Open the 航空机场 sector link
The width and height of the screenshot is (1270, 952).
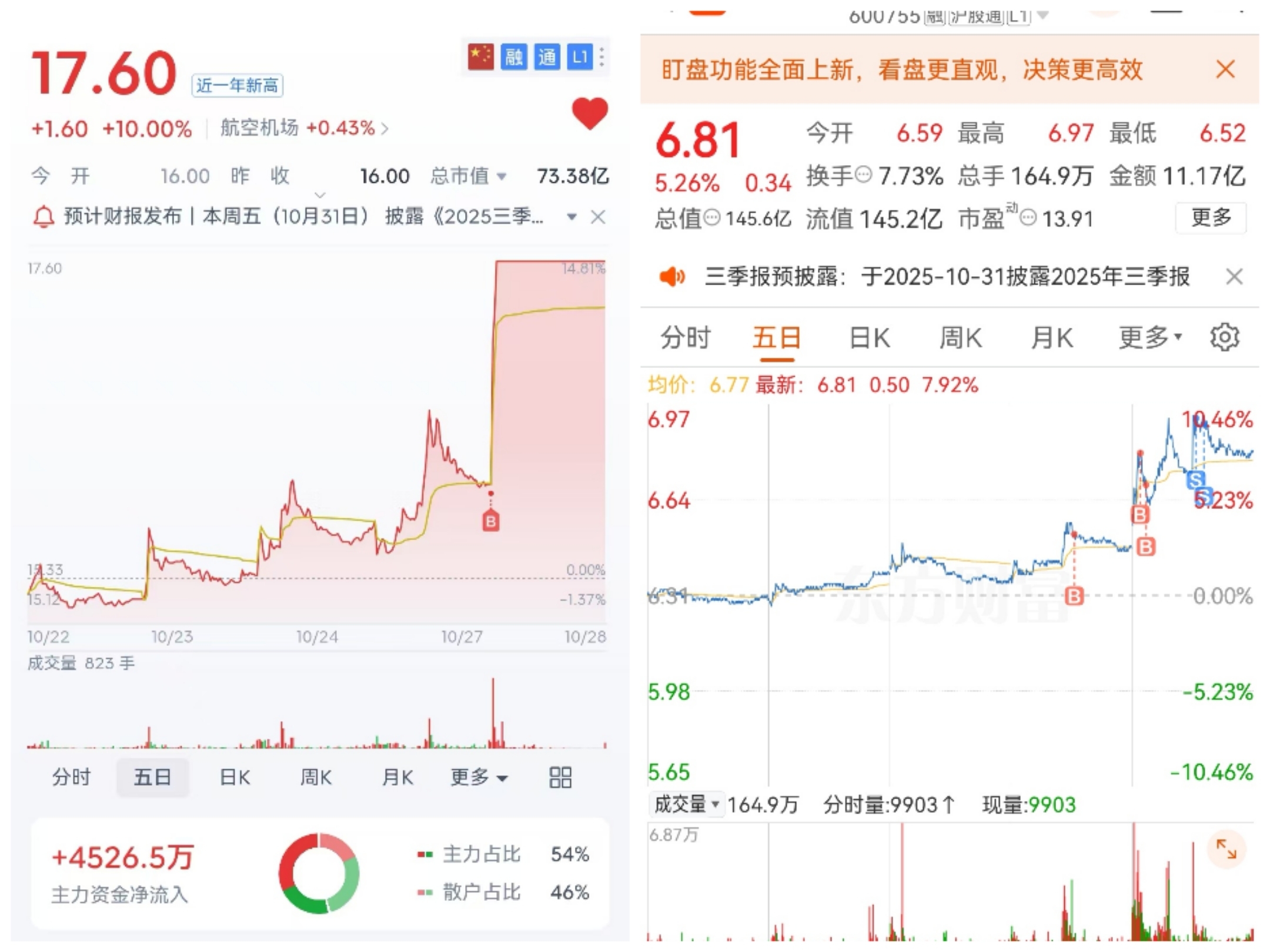pyautogui.click(x=303, y=128)
